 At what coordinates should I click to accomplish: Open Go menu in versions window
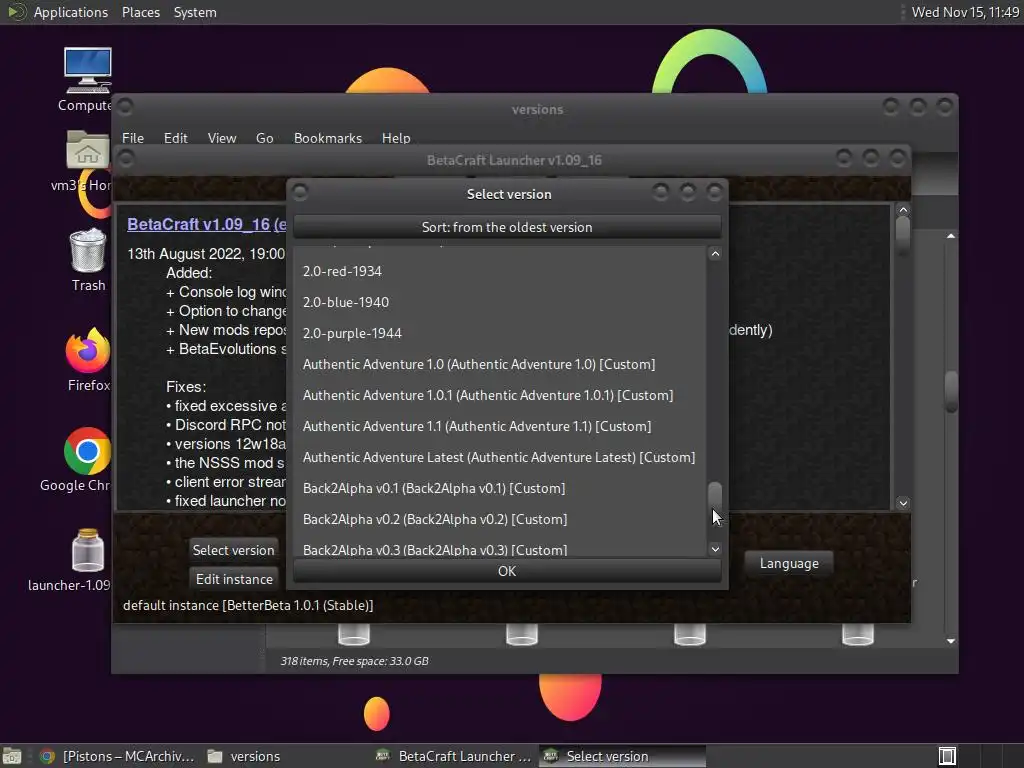coord(264,138)
